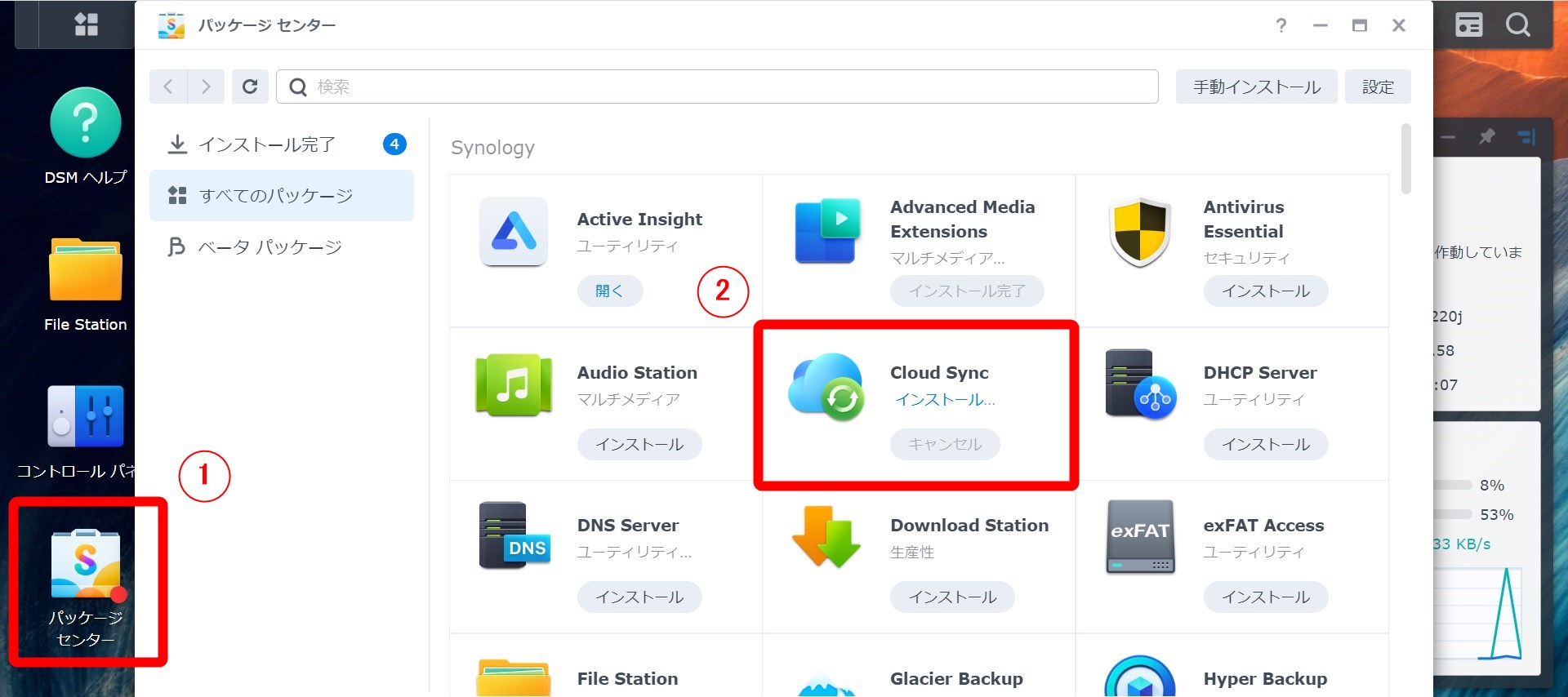Minimize the background widget panel
This screenshot has width=1568, height=697.
tap(1448, 137)
